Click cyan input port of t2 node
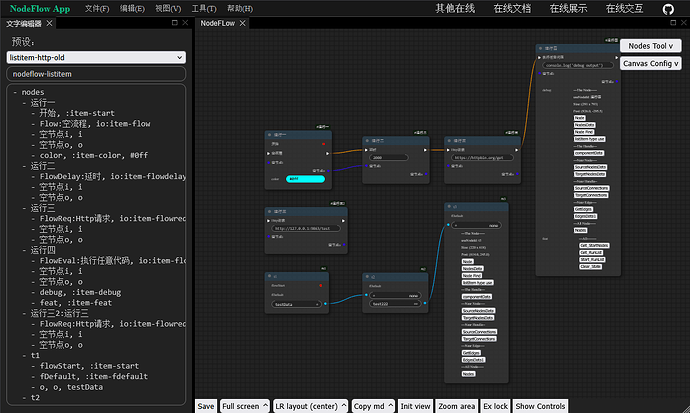 [366, 295]
